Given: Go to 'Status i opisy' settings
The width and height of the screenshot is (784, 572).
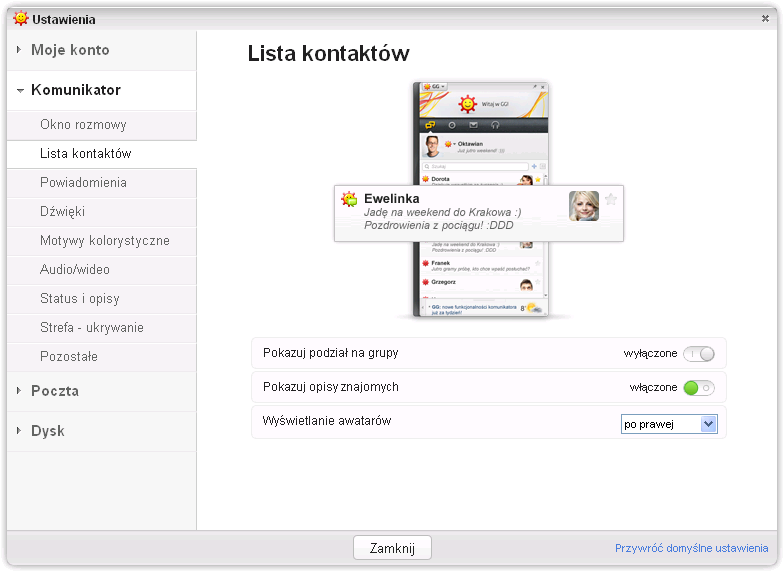Looking at the screenshot, I should pos(102,299).
